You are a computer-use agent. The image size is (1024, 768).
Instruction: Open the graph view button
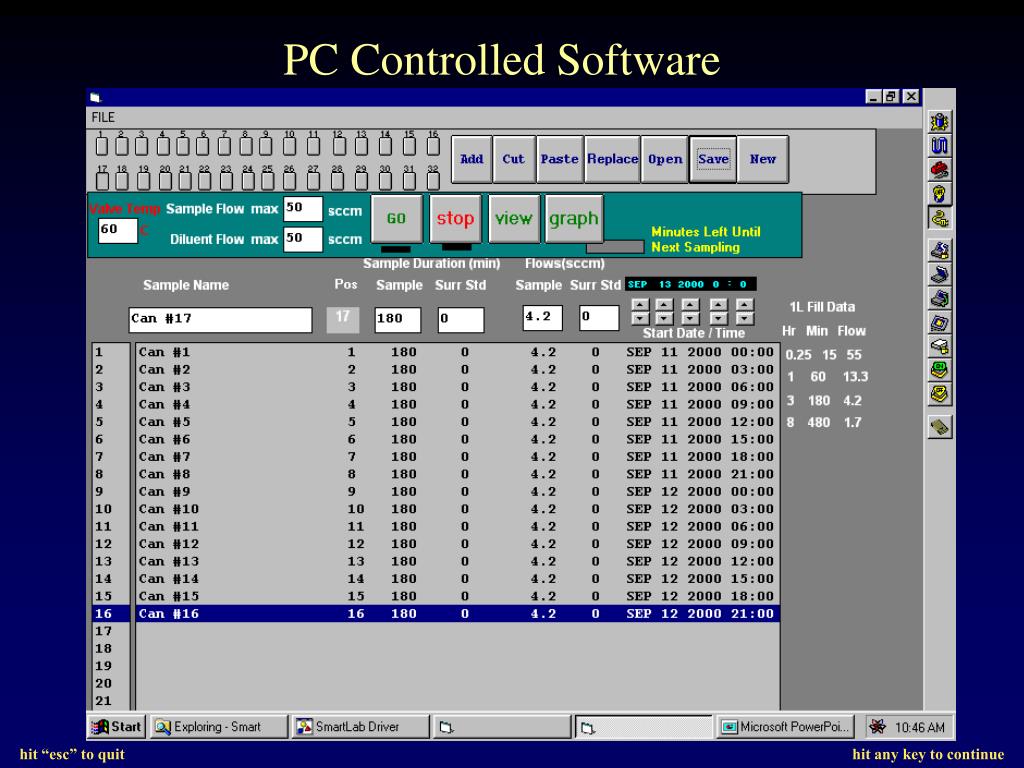point(573,218)
